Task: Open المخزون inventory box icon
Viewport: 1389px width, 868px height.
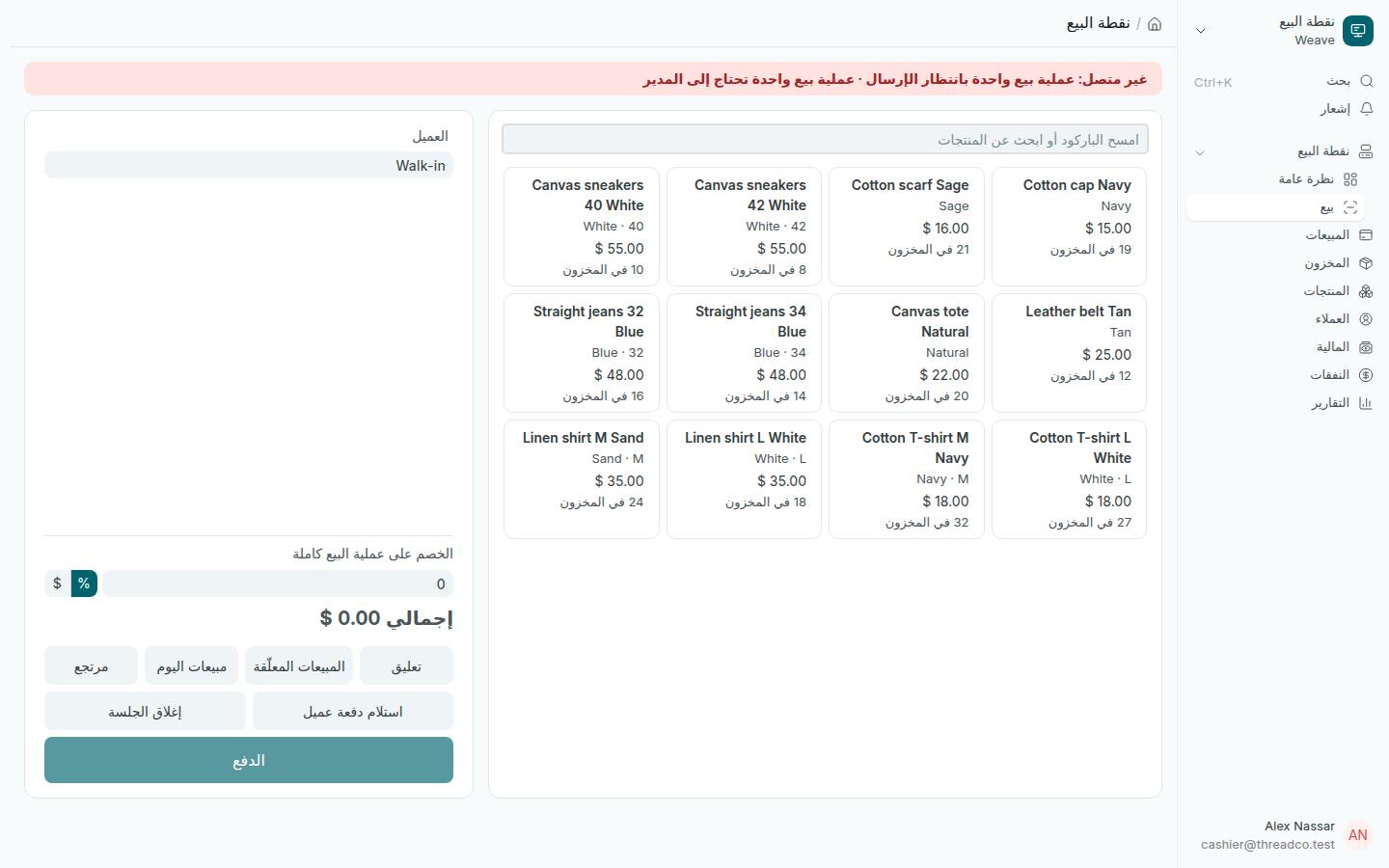Action: coord(1366,263)
